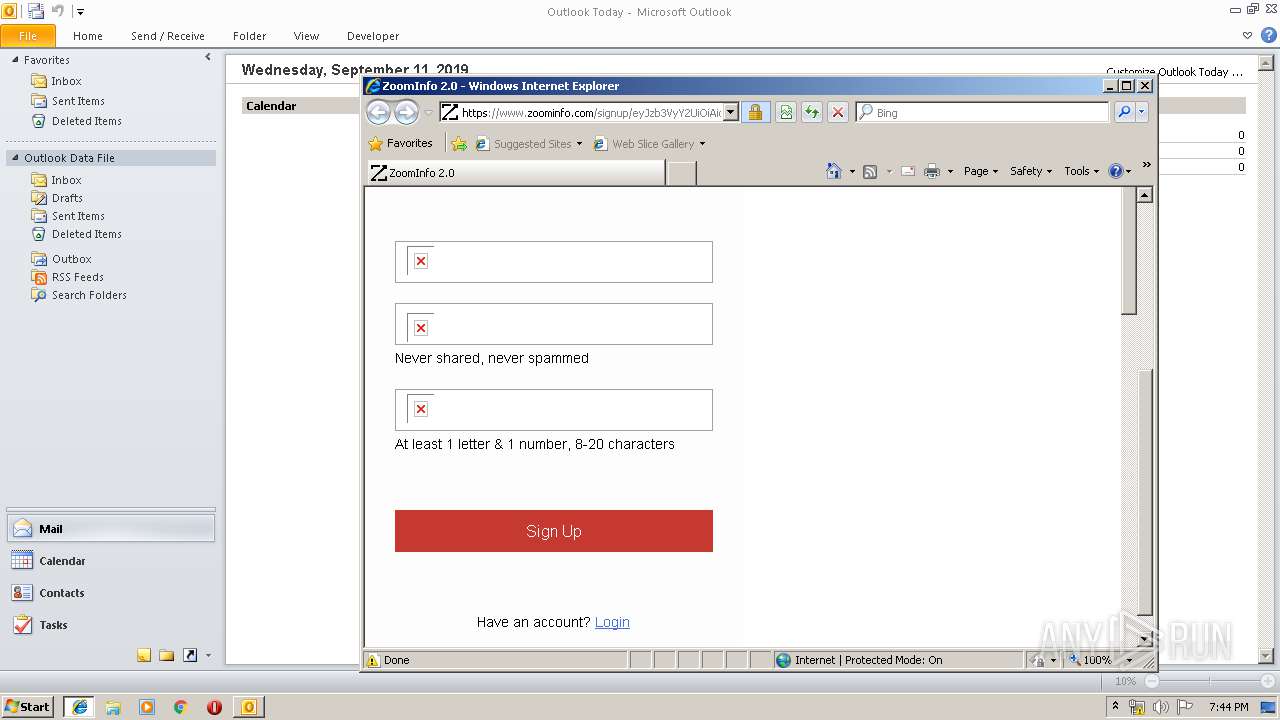This screenshot has height=720, width=1280.
Task: Open the Safety menu dropdown
Action: click(x=1031, y=171)
